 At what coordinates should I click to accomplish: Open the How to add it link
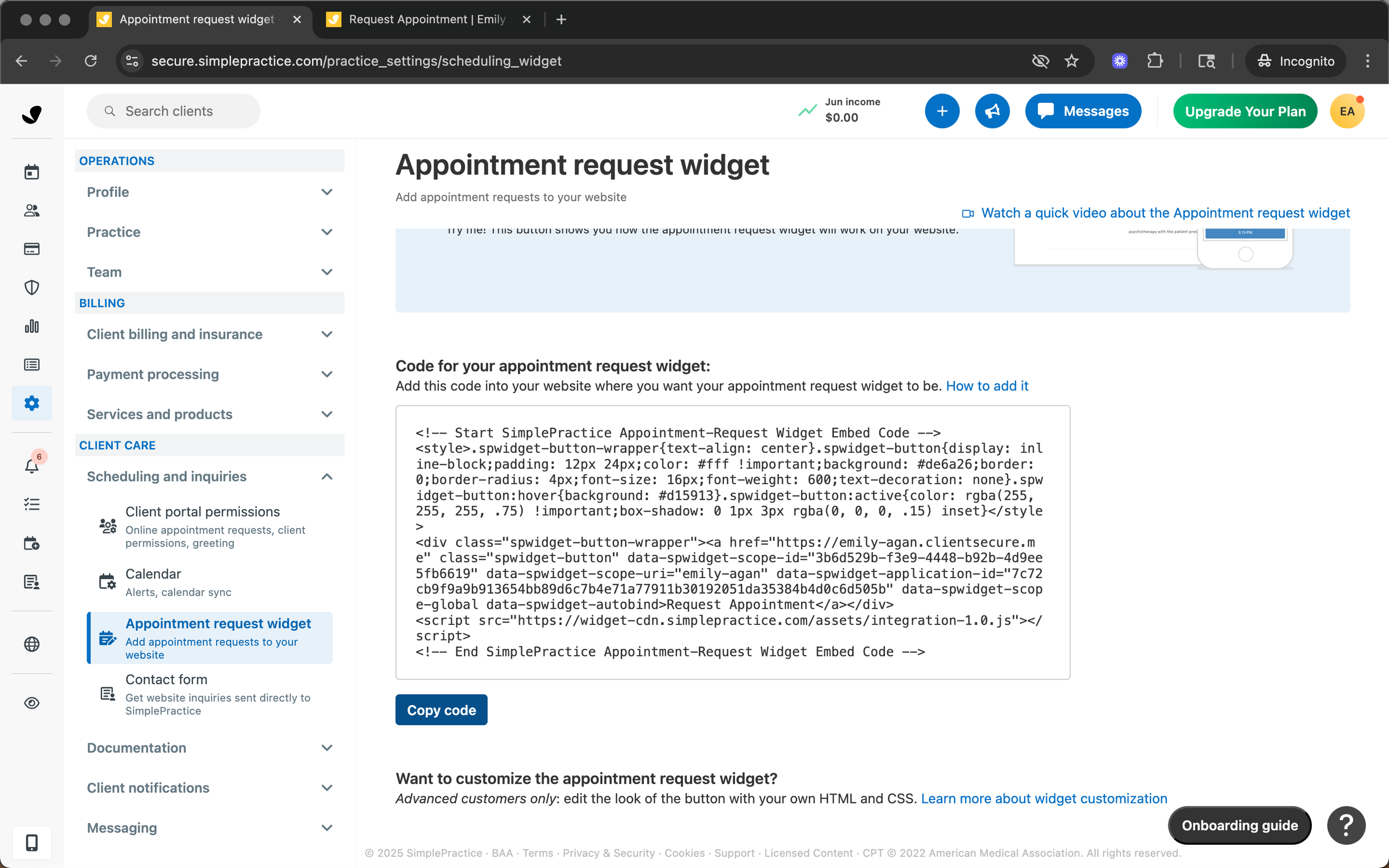pos(987,386)
